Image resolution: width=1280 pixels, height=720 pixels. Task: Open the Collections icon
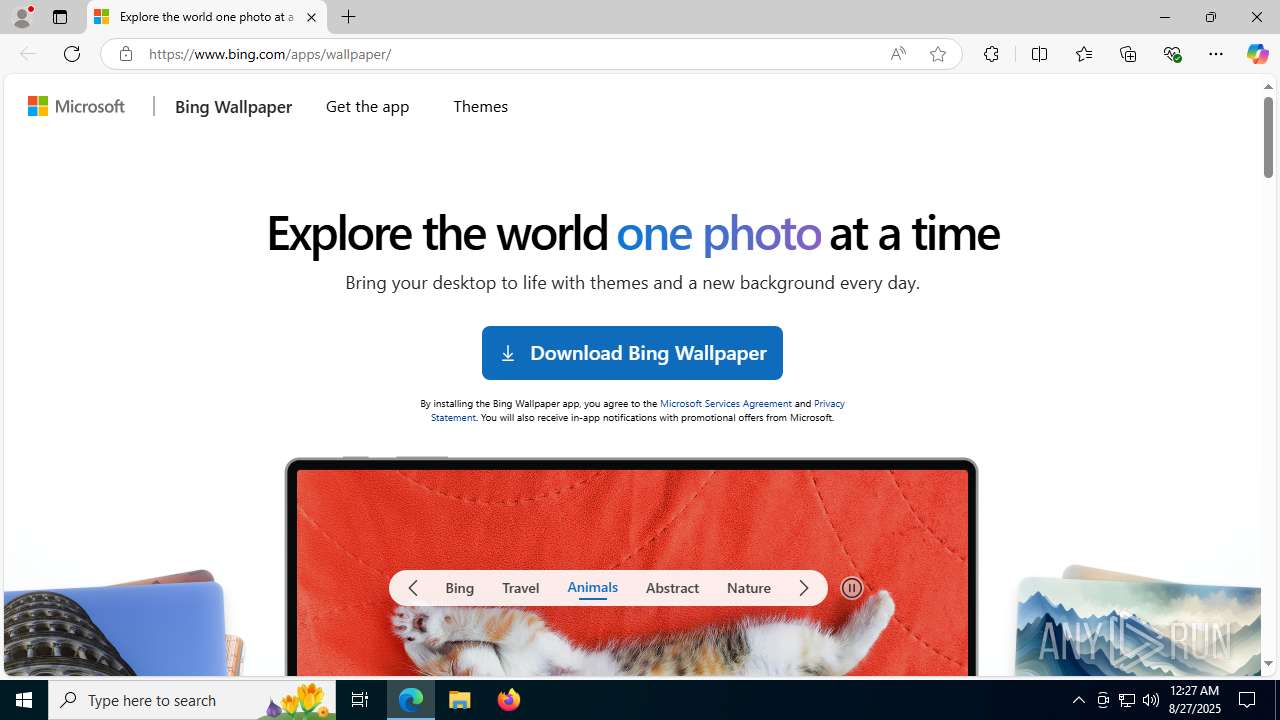[x=1128, y=54]
